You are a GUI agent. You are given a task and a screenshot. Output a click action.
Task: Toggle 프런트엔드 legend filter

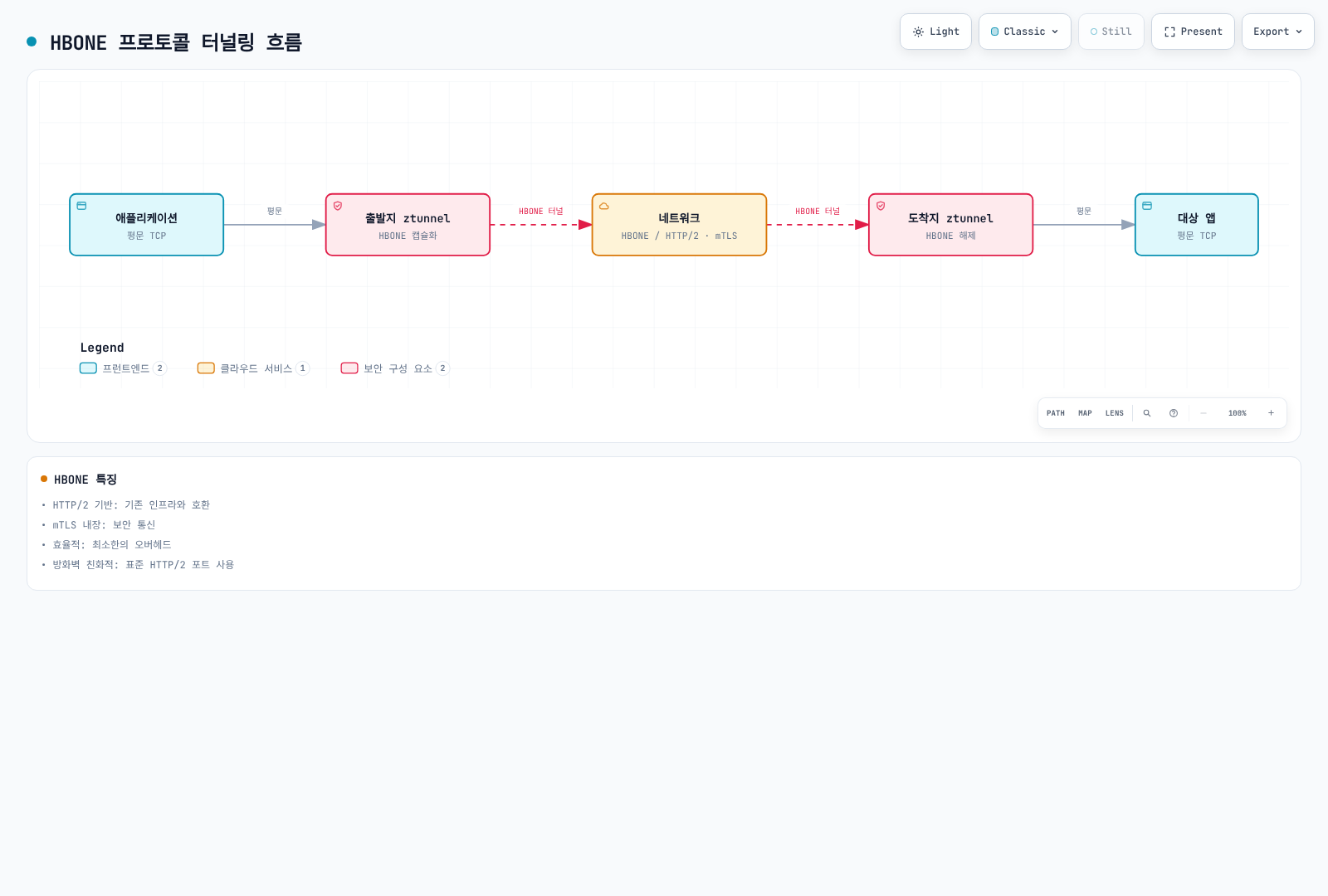[124, 368]
